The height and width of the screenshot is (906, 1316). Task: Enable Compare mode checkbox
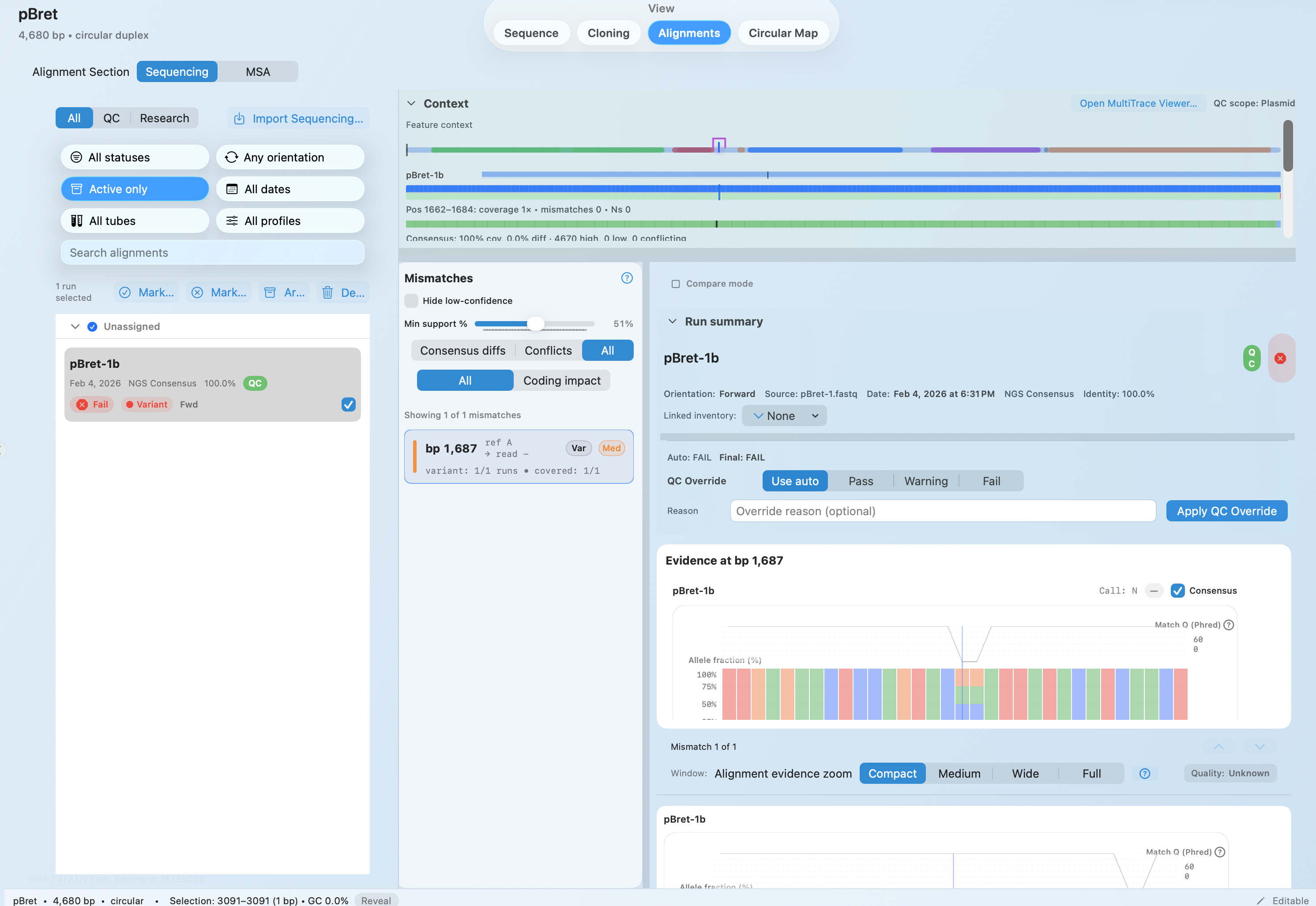(x=675, y=283)
